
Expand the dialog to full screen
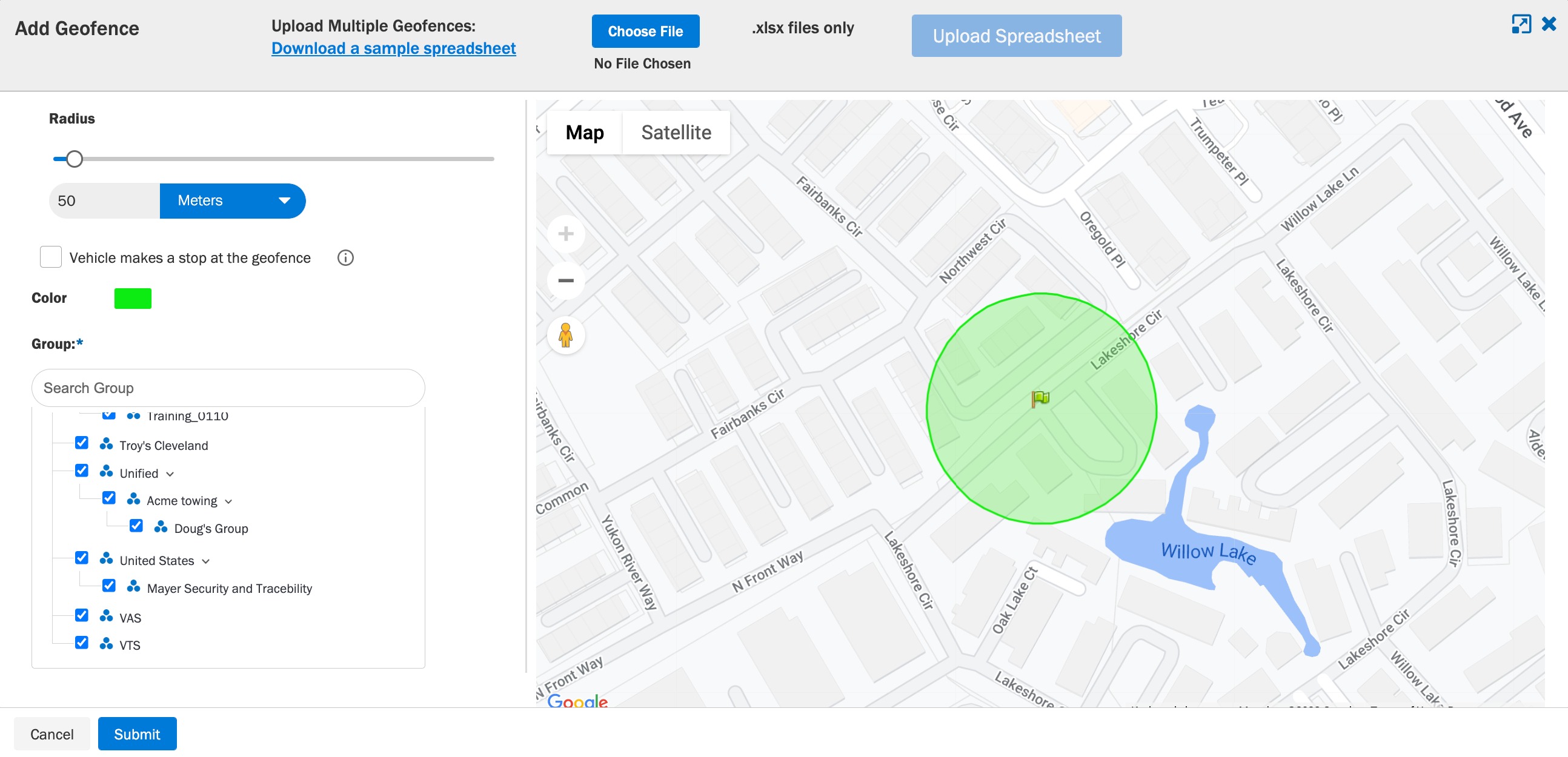click(x=1521, y=24)
